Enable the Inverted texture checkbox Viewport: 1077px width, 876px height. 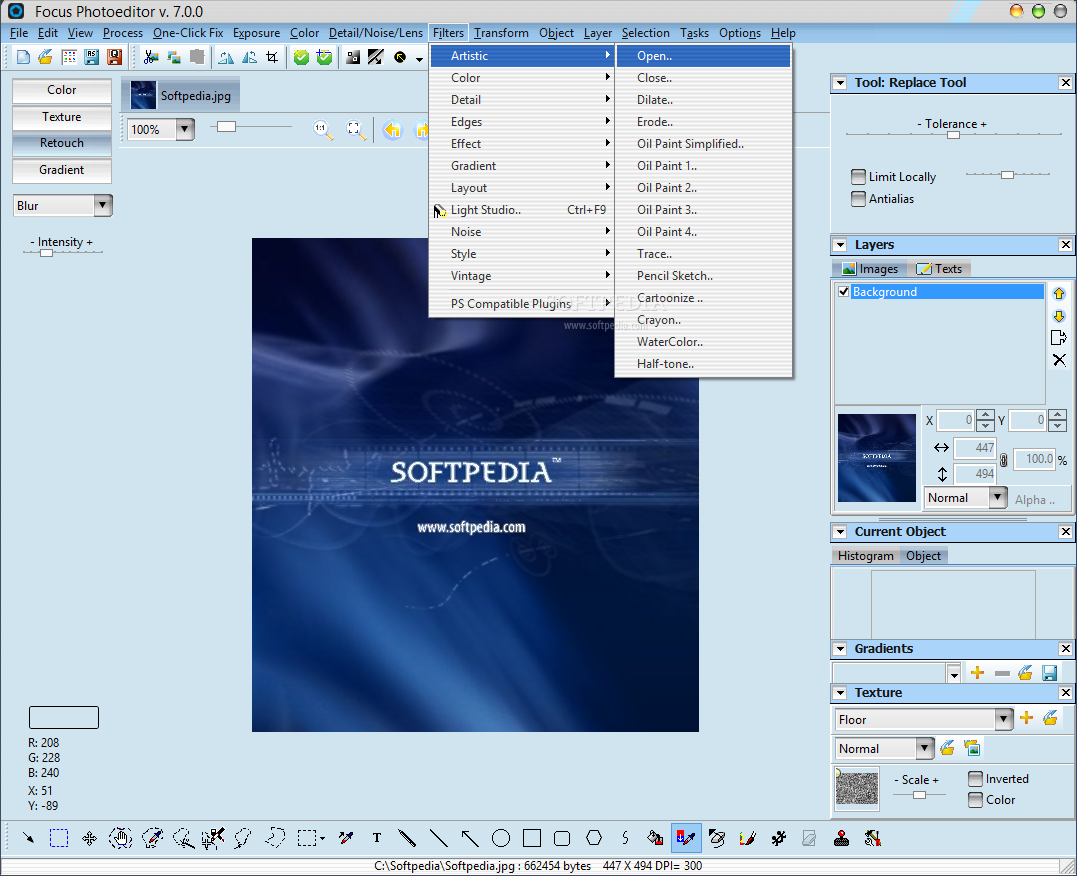click(975, 778)
